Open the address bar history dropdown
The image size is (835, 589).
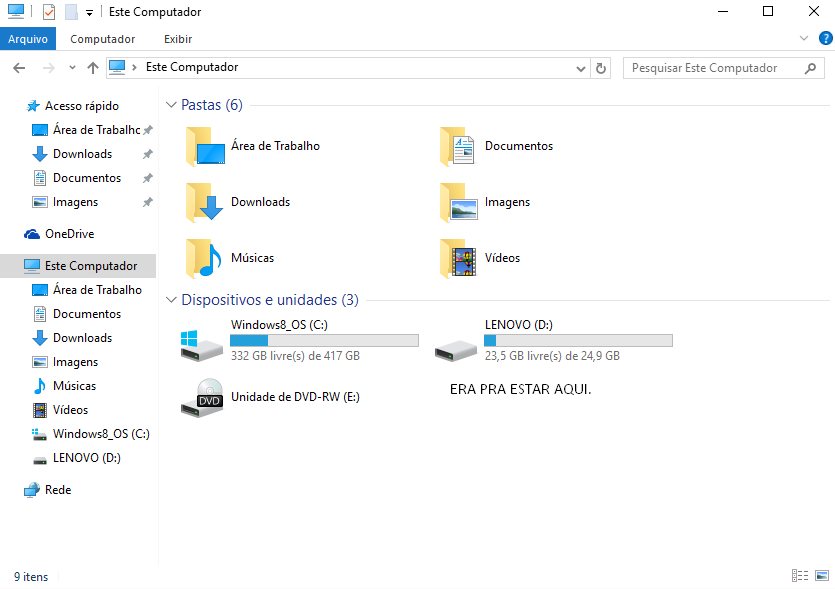(x=580, y=69)
